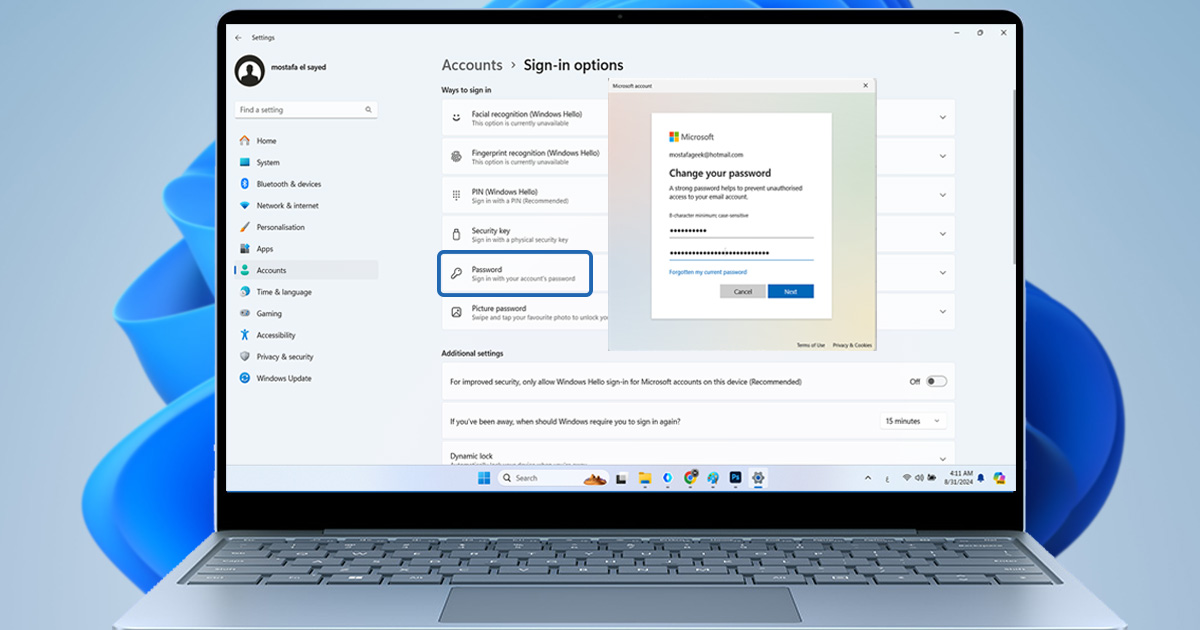The width and height of the screenshot is (1200, 630).
Task: Click the Next button in the dialog
Action: [x=791, y=291]
